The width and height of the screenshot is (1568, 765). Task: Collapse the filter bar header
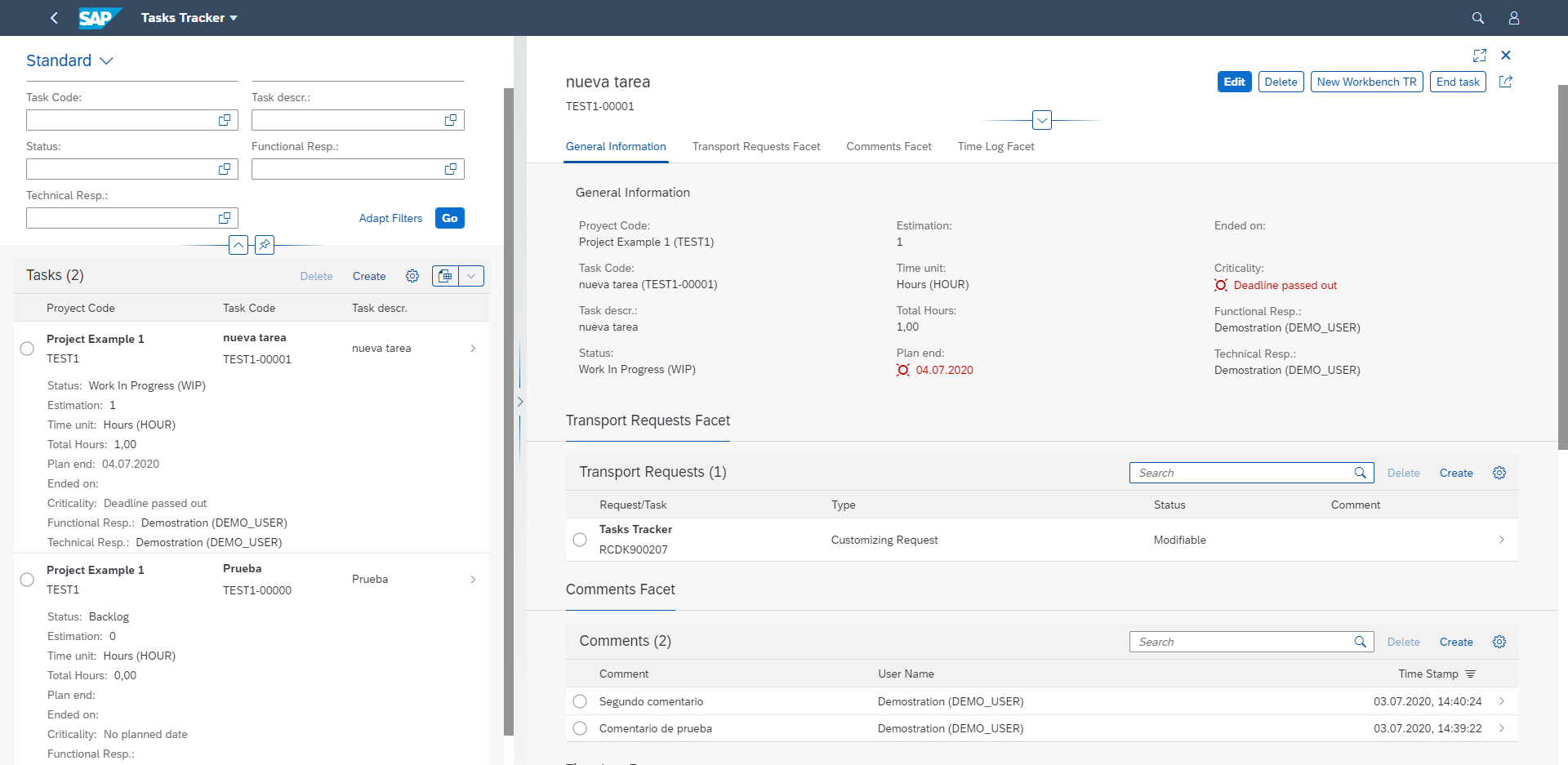click(238, 245)
